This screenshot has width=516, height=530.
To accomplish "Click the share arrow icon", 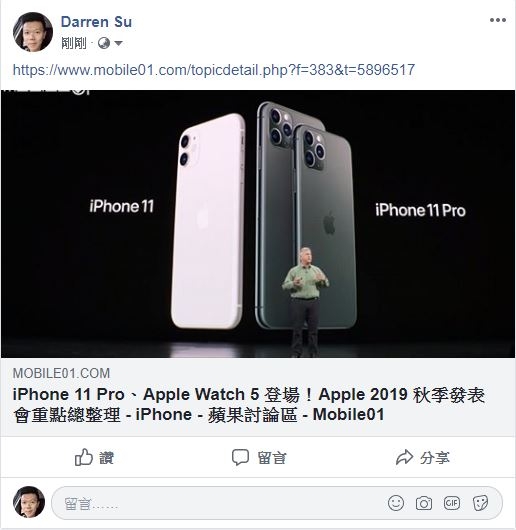I will pos(404,458).
